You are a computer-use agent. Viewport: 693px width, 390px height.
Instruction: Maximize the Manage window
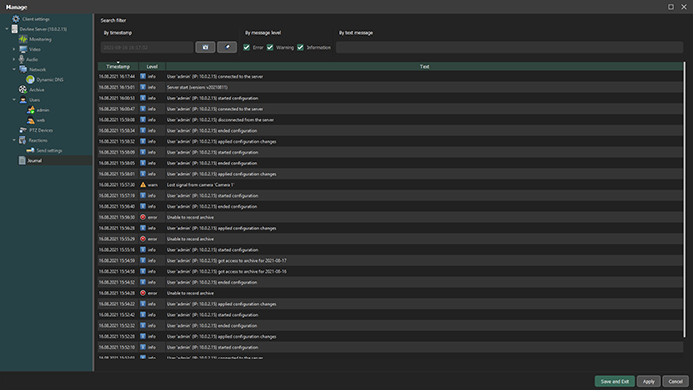(x=671, y=7)
